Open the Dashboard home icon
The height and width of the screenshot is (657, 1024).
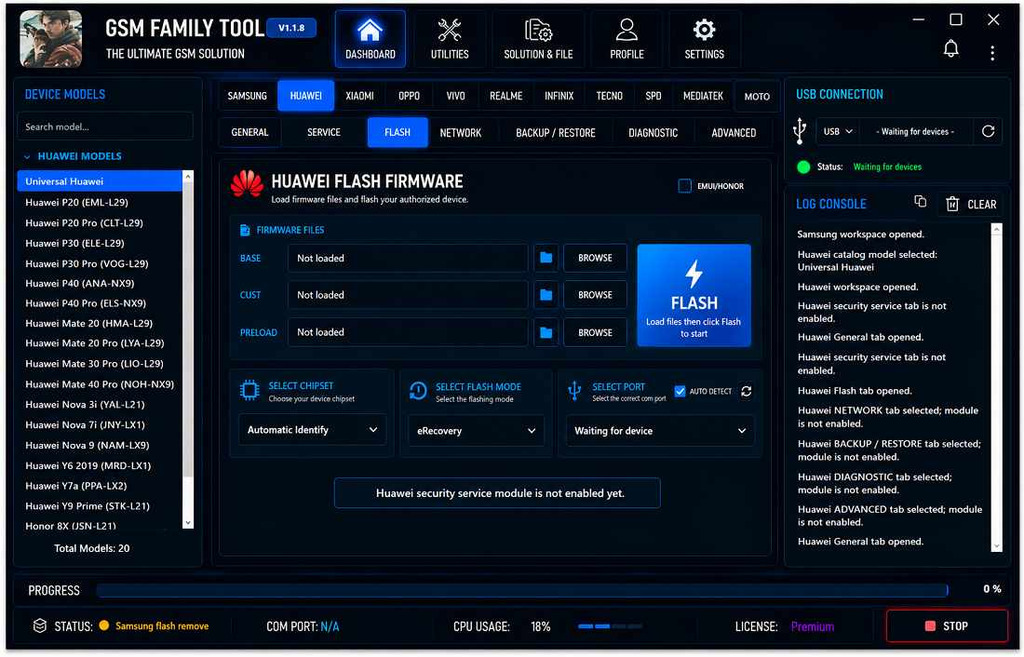[x=370, y=30]
